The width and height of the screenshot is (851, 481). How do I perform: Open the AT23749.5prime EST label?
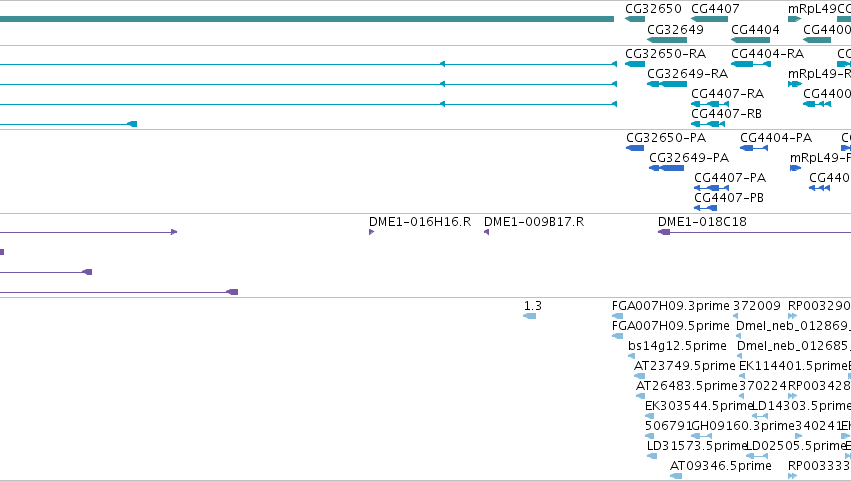pyautogui.click(x=684, y=366)
